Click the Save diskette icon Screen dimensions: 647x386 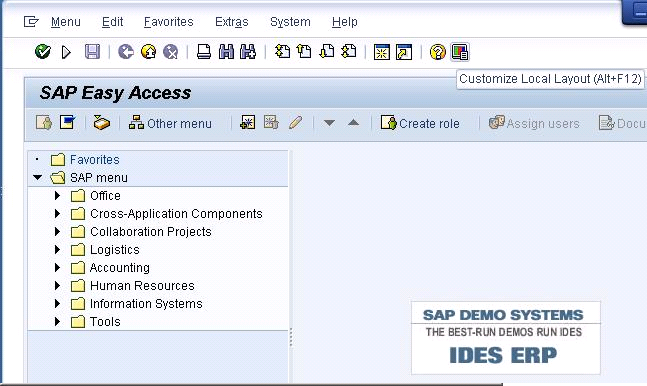pos(92,52)
